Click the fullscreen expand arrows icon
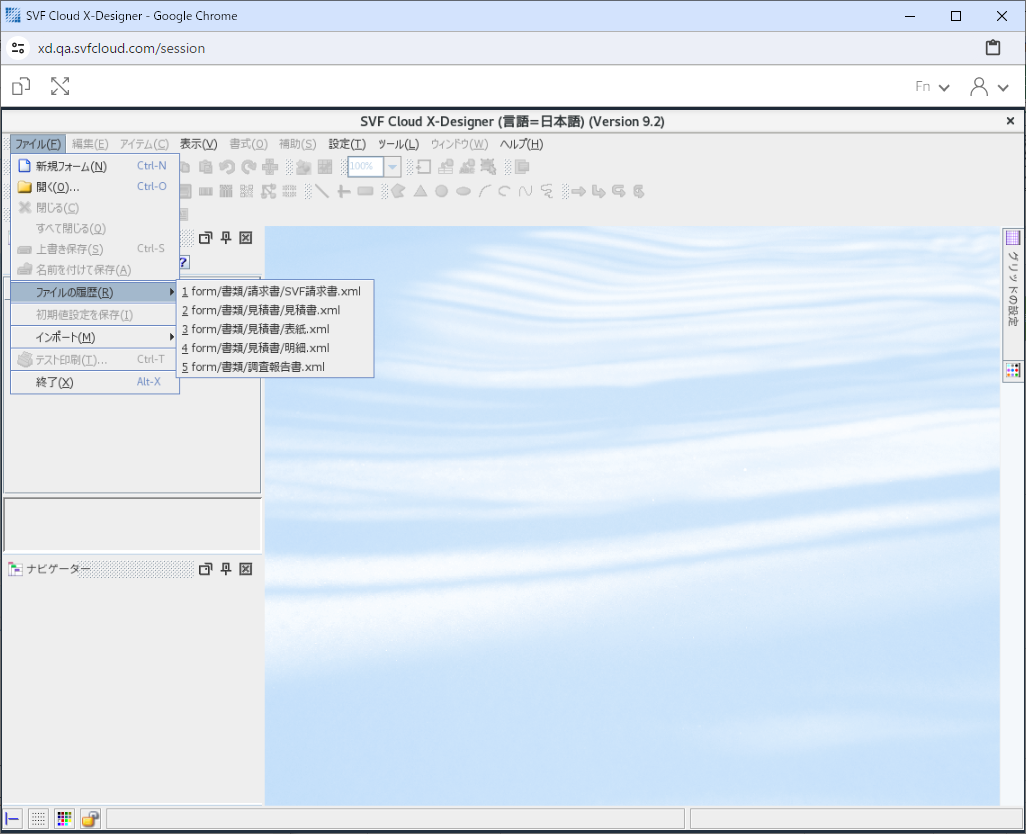The image size is (1026, 834). tap(60, 86)
